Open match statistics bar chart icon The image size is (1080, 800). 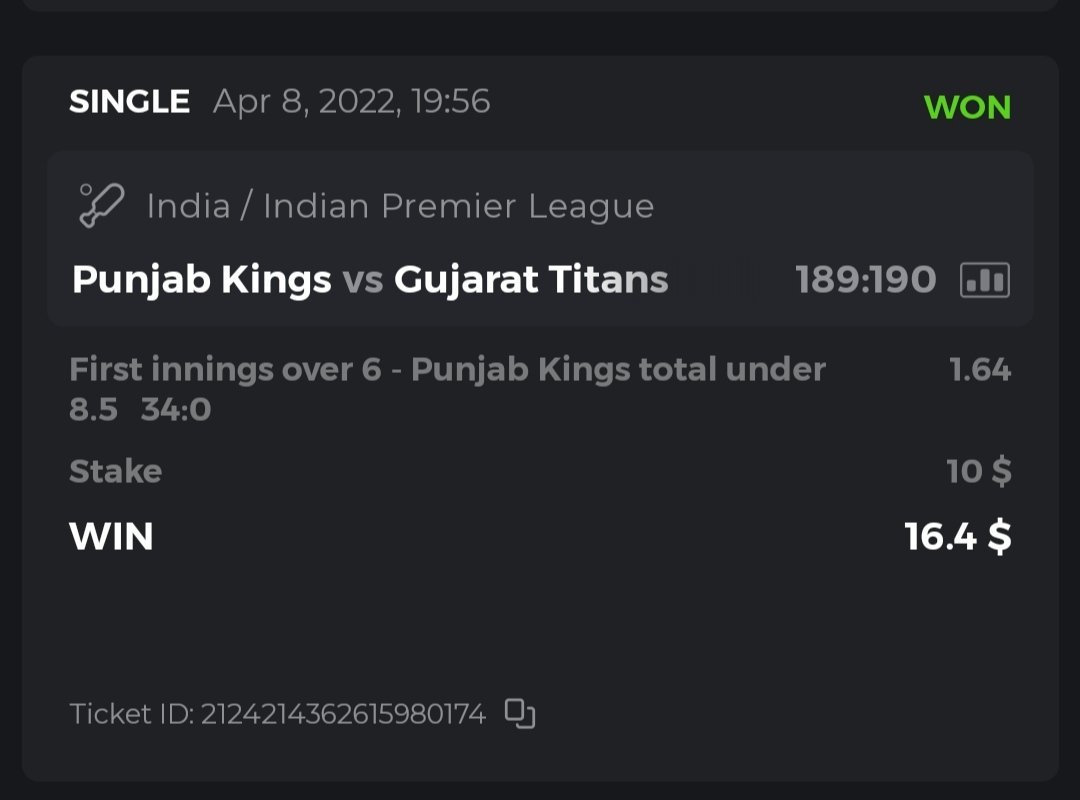984,280
